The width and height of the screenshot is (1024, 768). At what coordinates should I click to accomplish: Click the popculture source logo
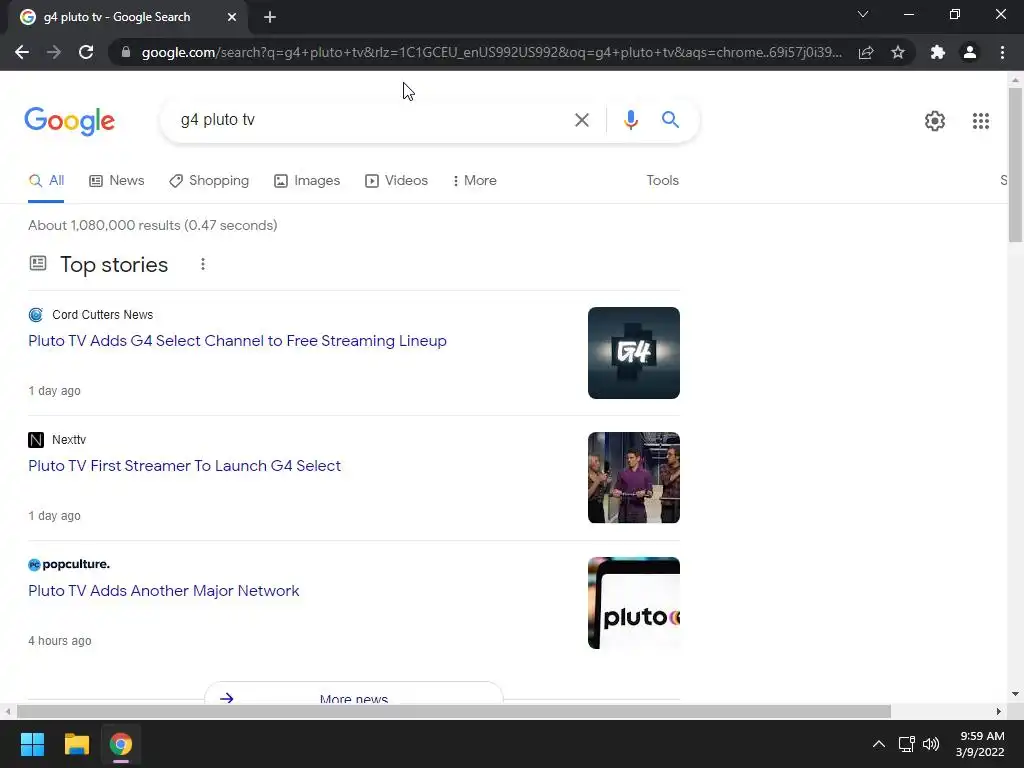click(x=69, y=564)
